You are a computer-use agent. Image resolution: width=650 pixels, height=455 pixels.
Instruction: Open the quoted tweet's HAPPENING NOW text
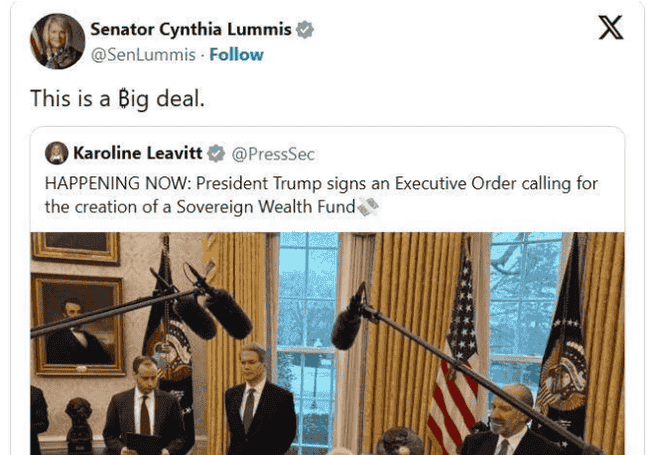321,195
